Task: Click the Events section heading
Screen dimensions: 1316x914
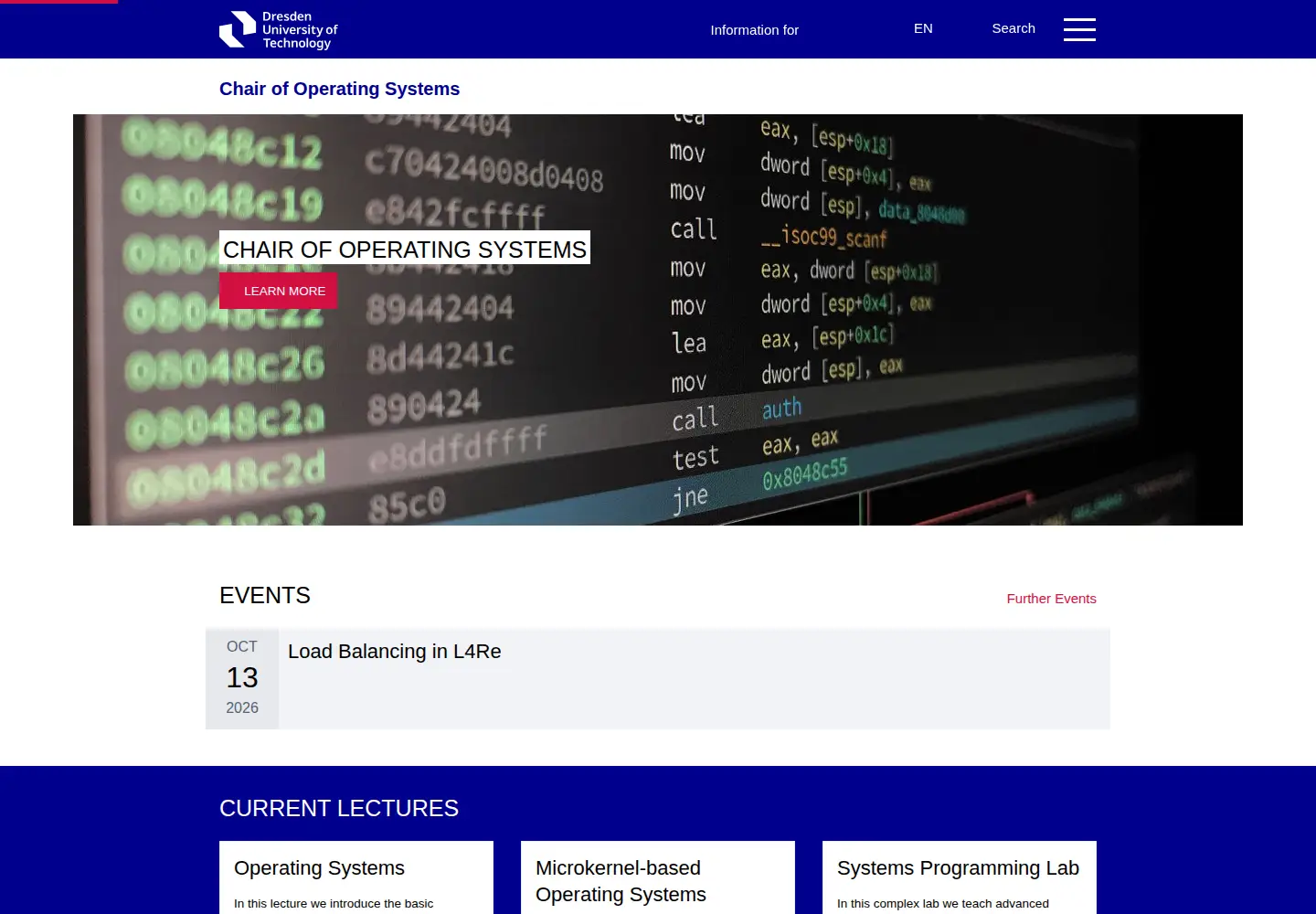Action: tap(265, 595)
